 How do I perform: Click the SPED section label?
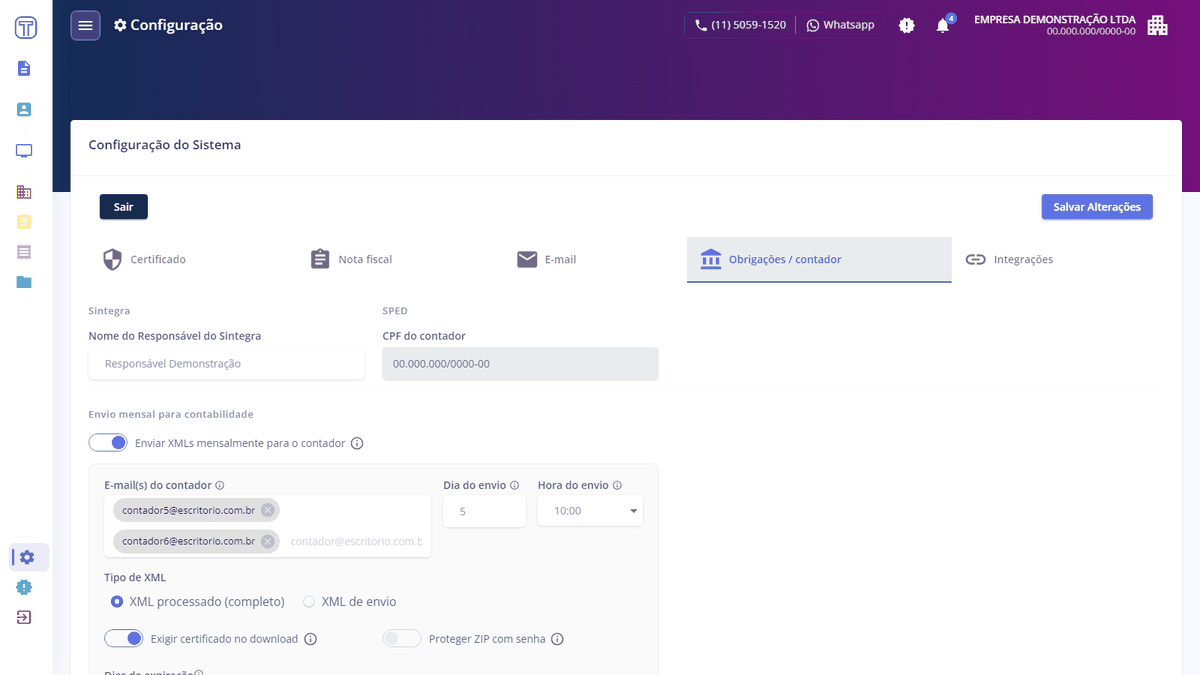pos(395,311)
